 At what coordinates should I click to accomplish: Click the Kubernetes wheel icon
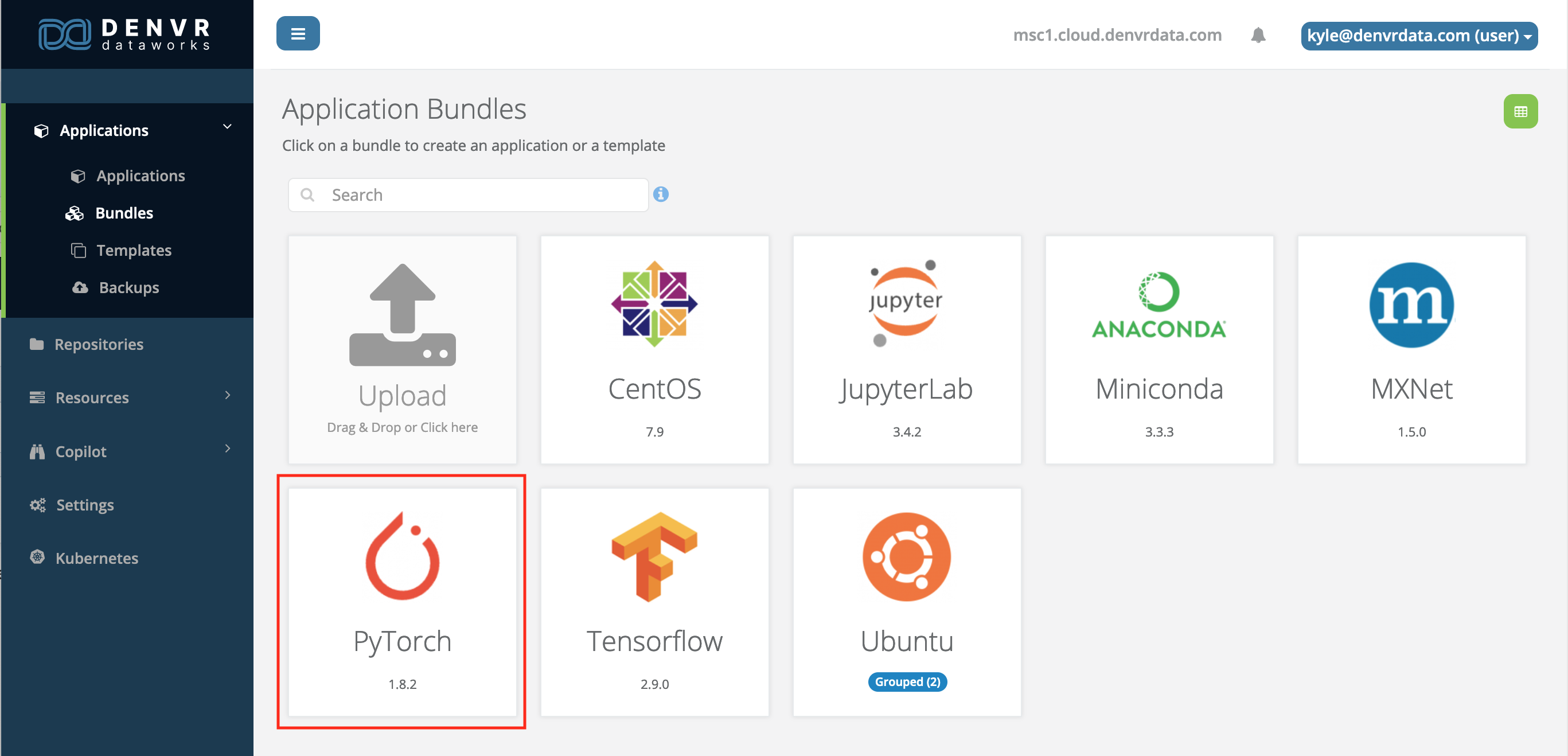(37, 558)
